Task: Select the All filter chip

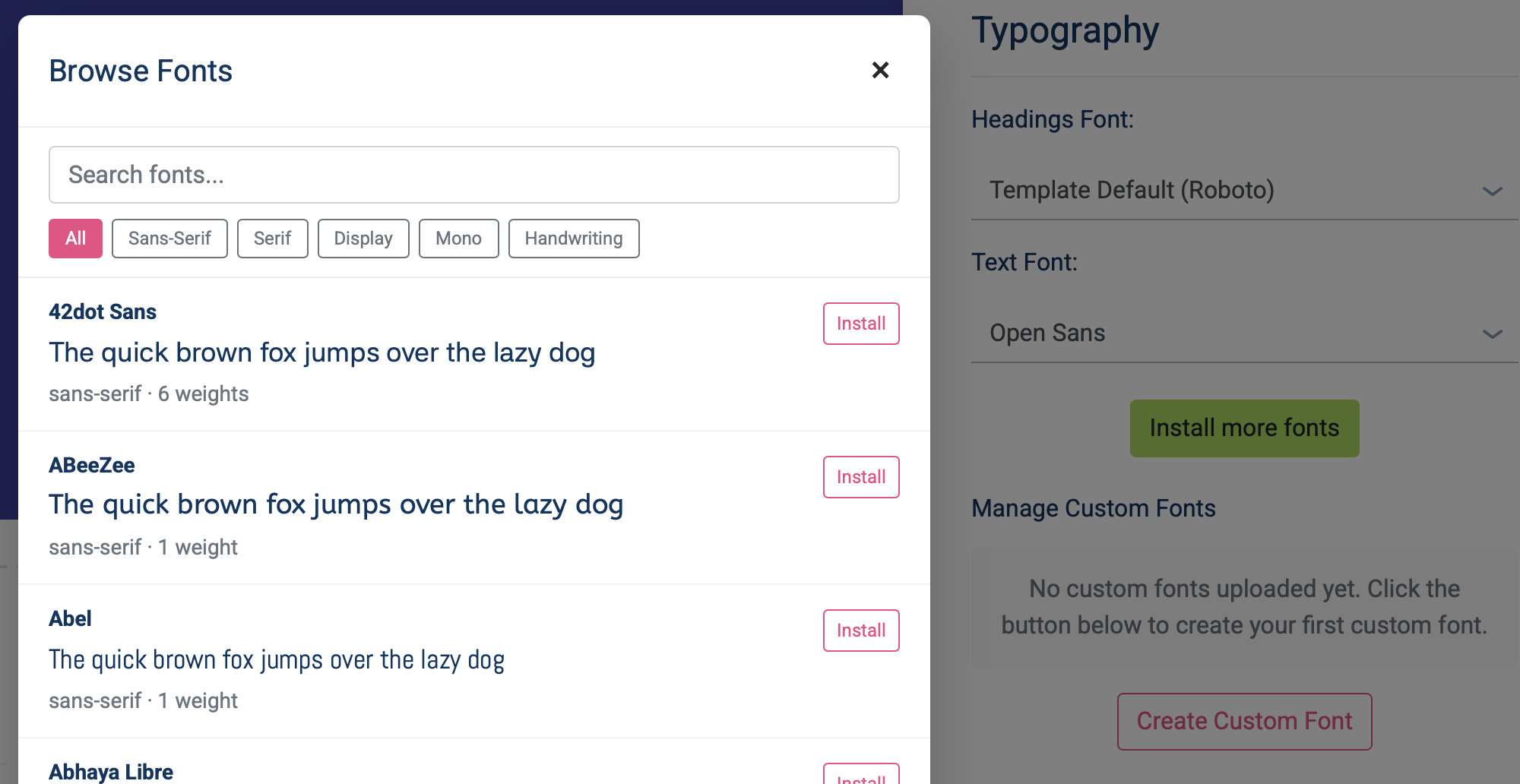Action: [x=75, y=239]
